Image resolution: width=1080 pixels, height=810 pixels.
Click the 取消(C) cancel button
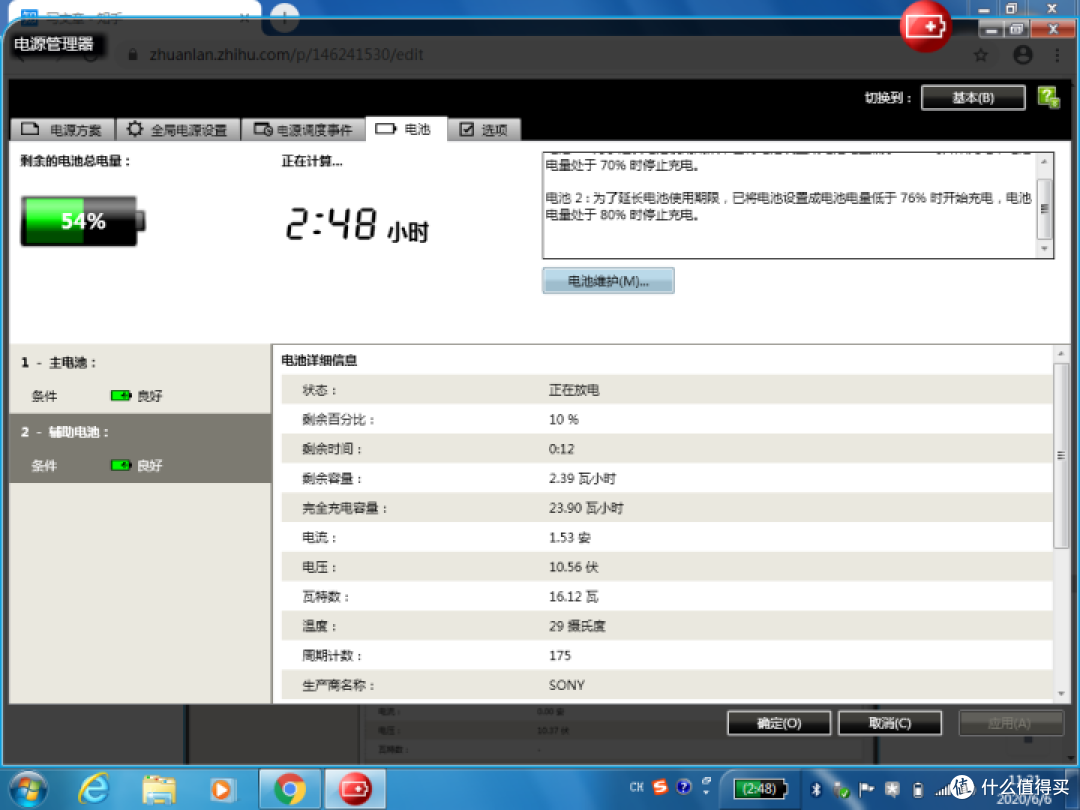click(x=890, y=723)
